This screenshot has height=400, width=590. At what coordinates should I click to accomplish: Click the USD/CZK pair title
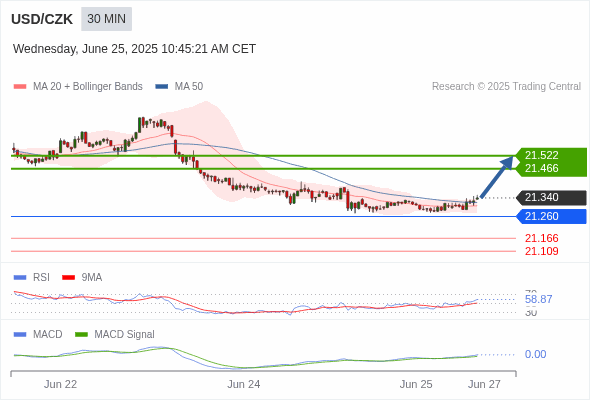[42, 19]
